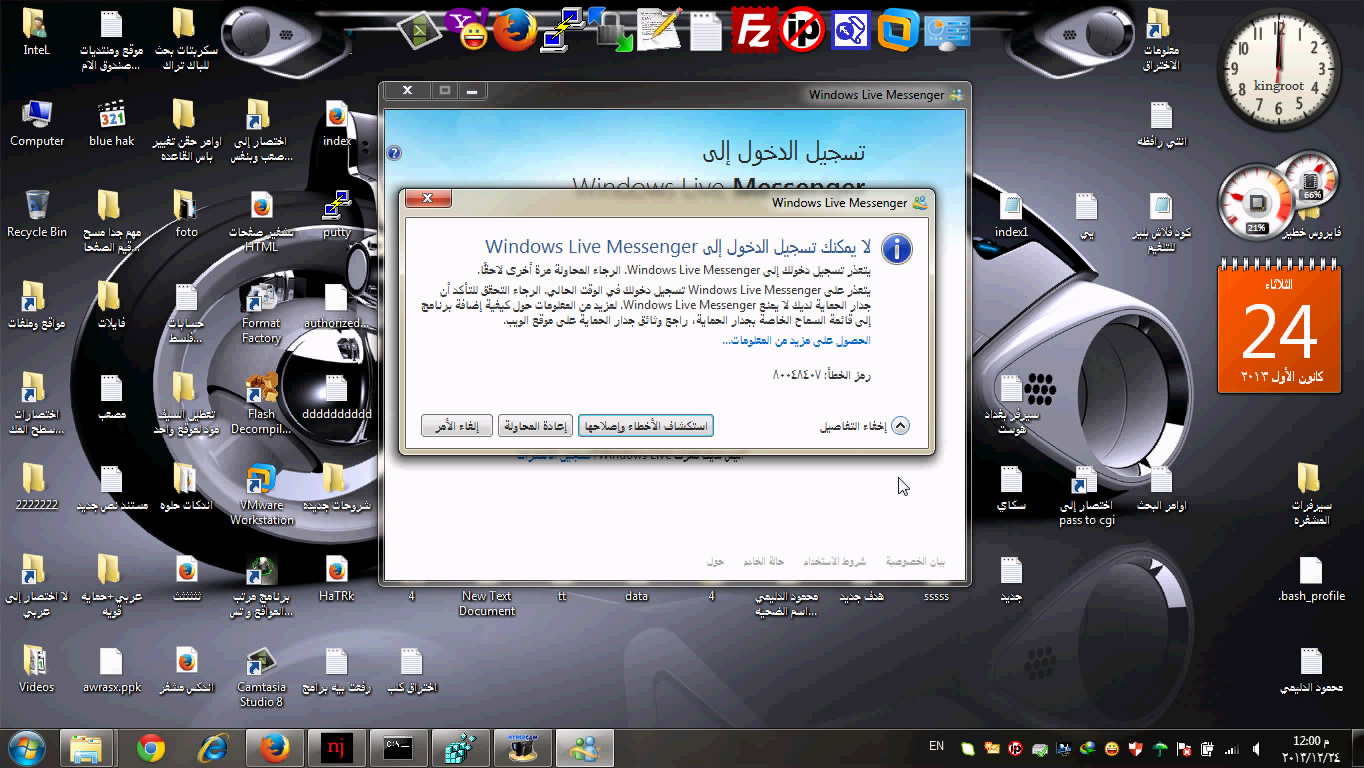Open the blank document icon in dock
The width and height of the screenshot is (1364, 768).
[x=706, y=31]
